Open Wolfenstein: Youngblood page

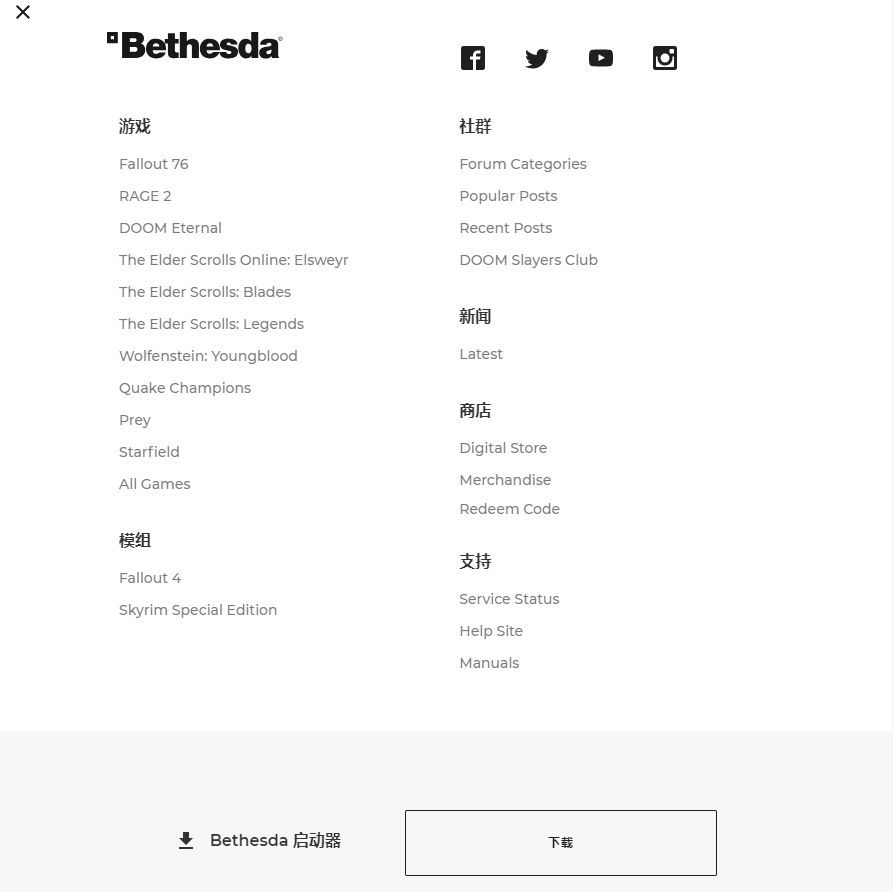pyautogui.click(x=208, y=356)
